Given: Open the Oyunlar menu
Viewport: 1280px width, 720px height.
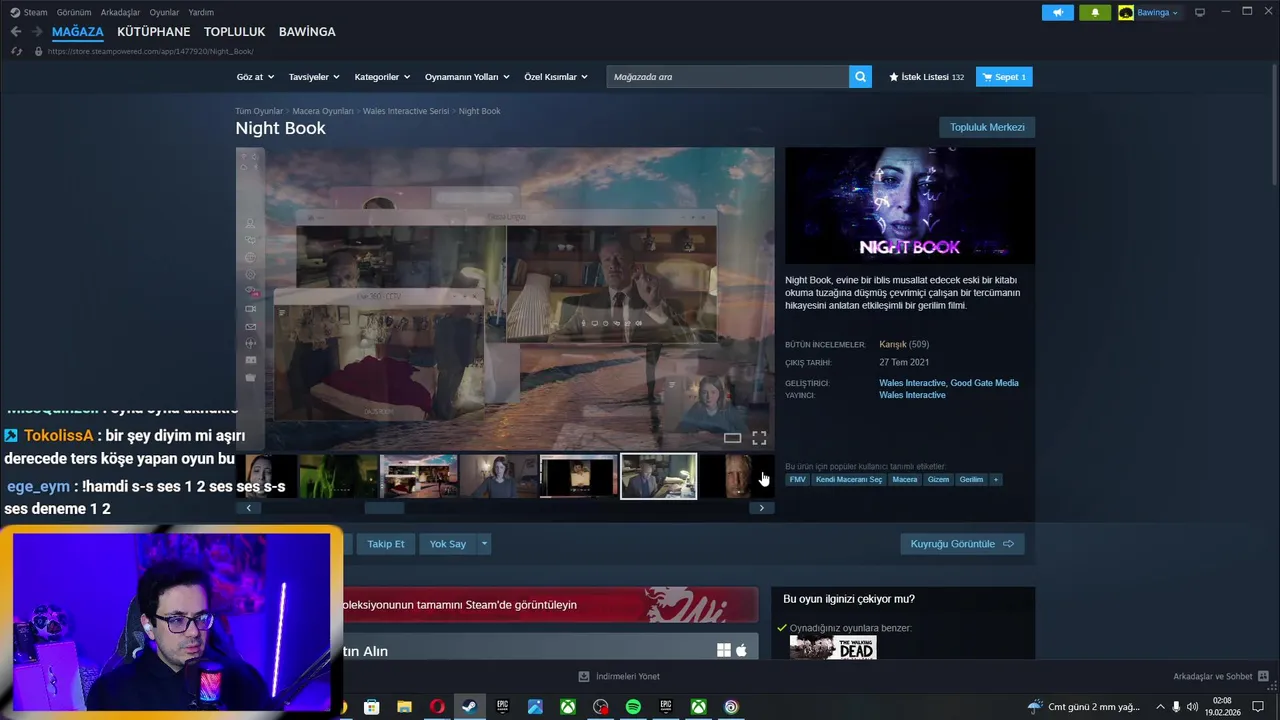Looking at the screenshot, I should pyautogui.click(x=164, y=13).
